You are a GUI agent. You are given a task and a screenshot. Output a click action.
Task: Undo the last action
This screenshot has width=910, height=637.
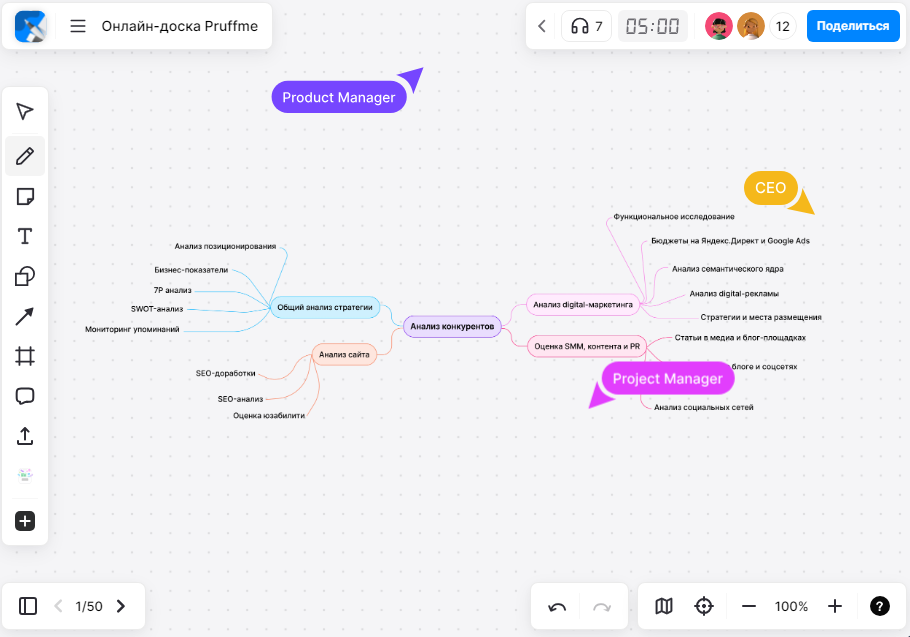coord(558,606)
